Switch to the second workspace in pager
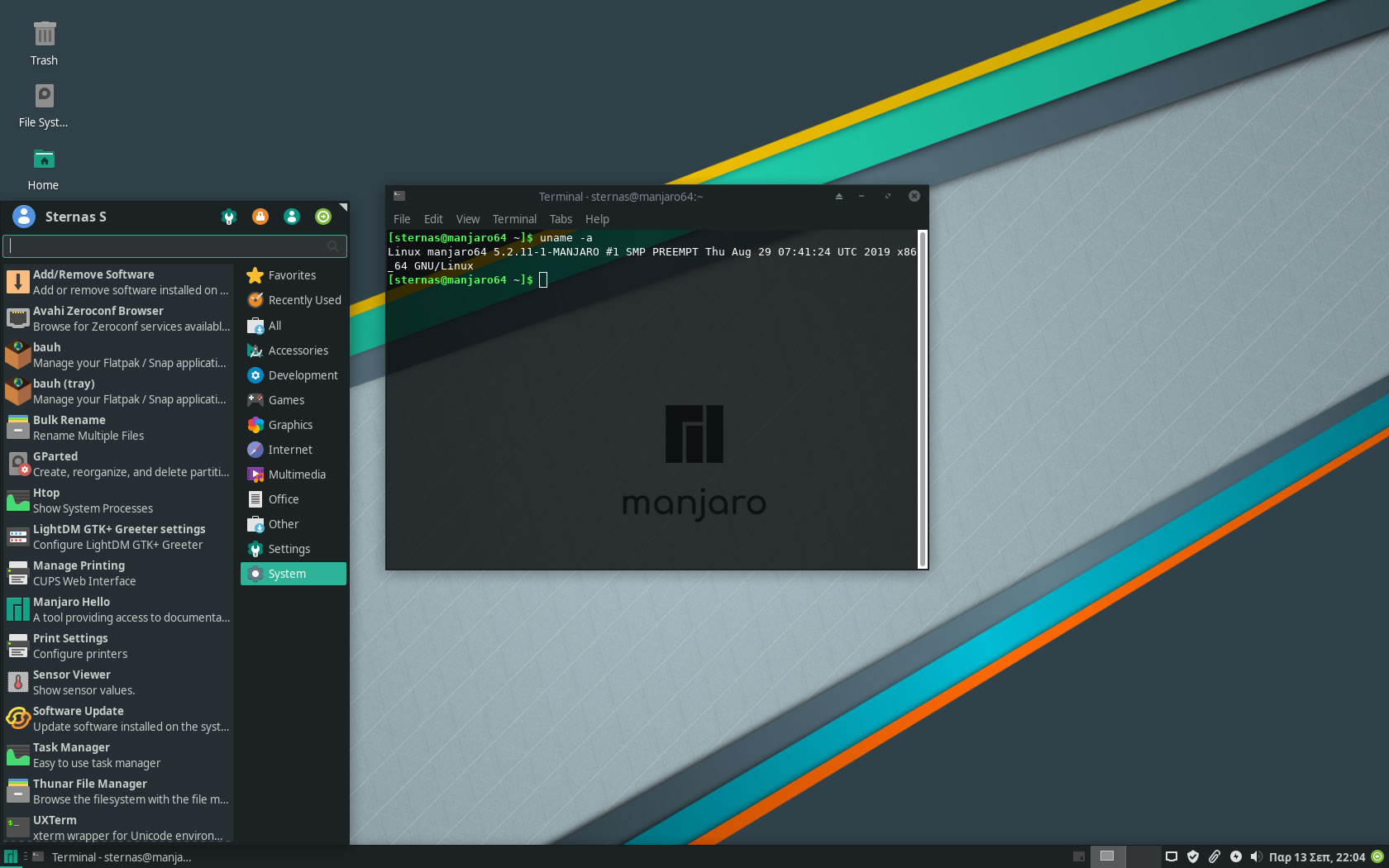This screenshot has width=1389, height=868. [x=1143, y=856]
